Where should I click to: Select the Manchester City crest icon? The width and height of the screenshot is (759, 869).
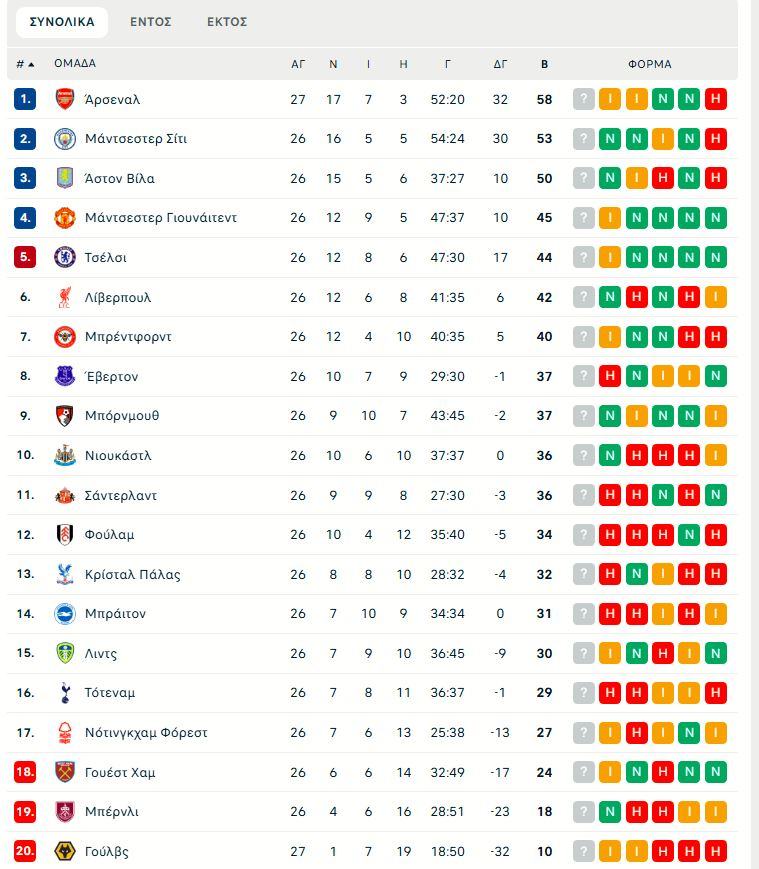(63, 138)
